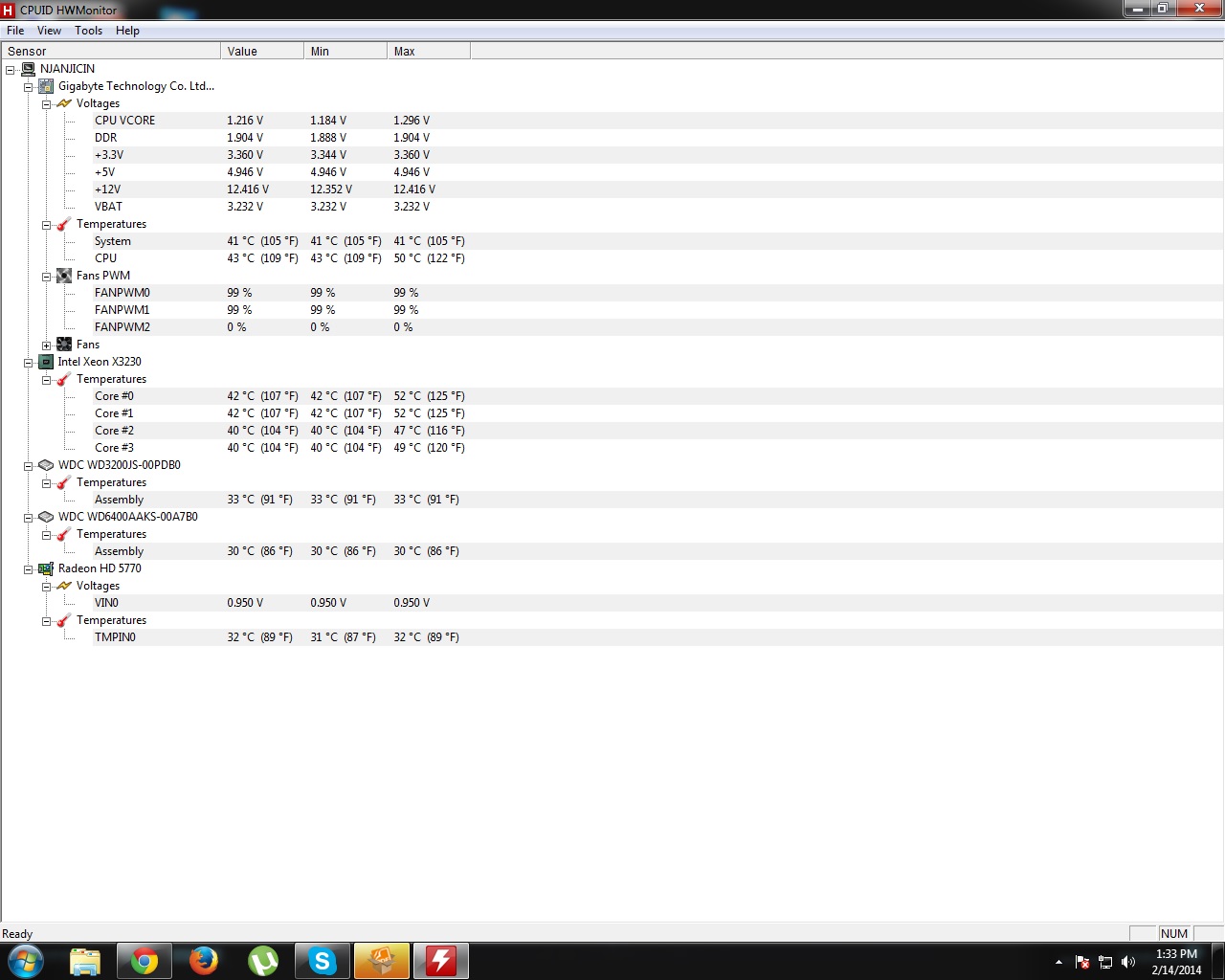Collapse the WDC WD3200JS-00PDB0 node
Screen dimensions: 1225x980
(28, 466)
